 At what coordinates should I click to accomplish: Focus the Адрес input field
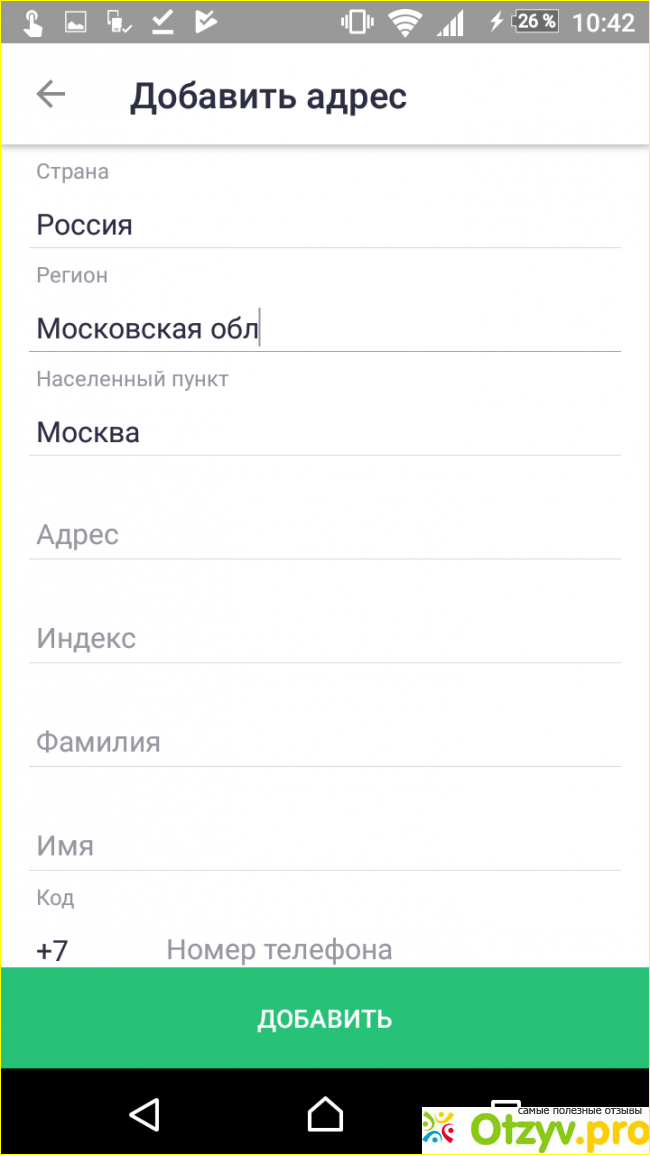tap(324, 535)
